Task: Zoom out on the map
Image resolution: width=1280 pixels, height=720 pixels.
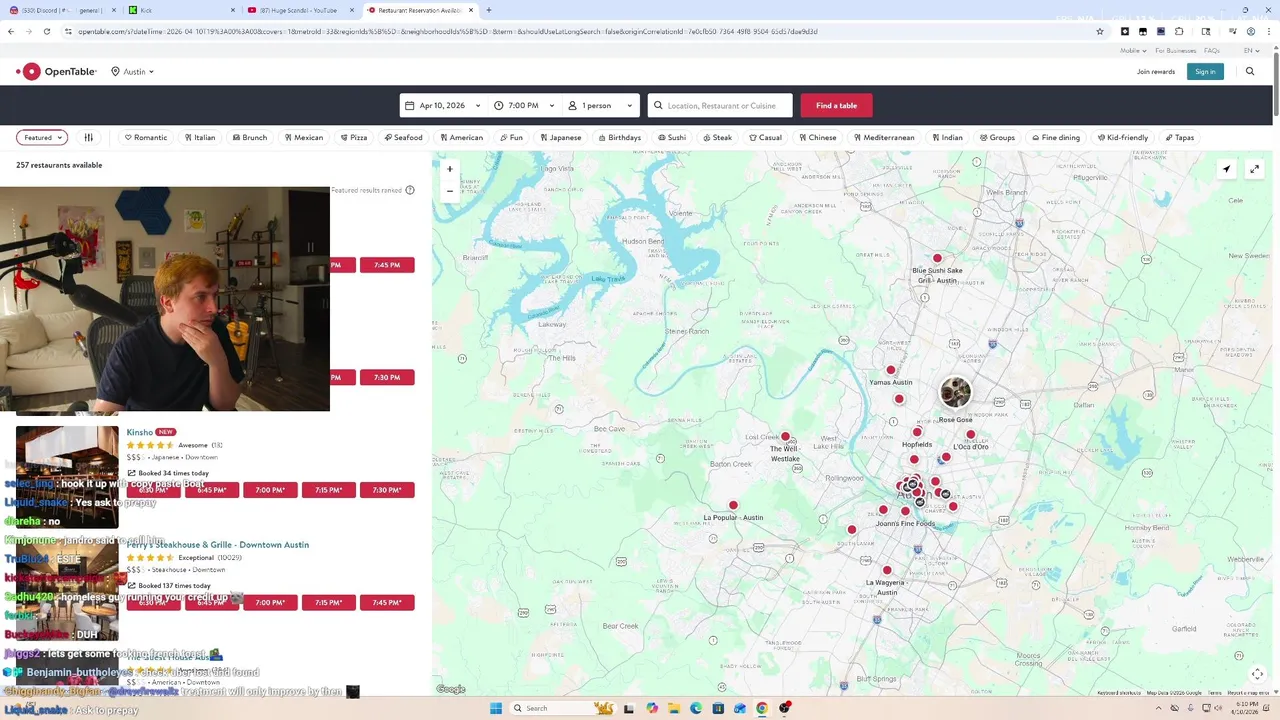Action: pos(450,190)
